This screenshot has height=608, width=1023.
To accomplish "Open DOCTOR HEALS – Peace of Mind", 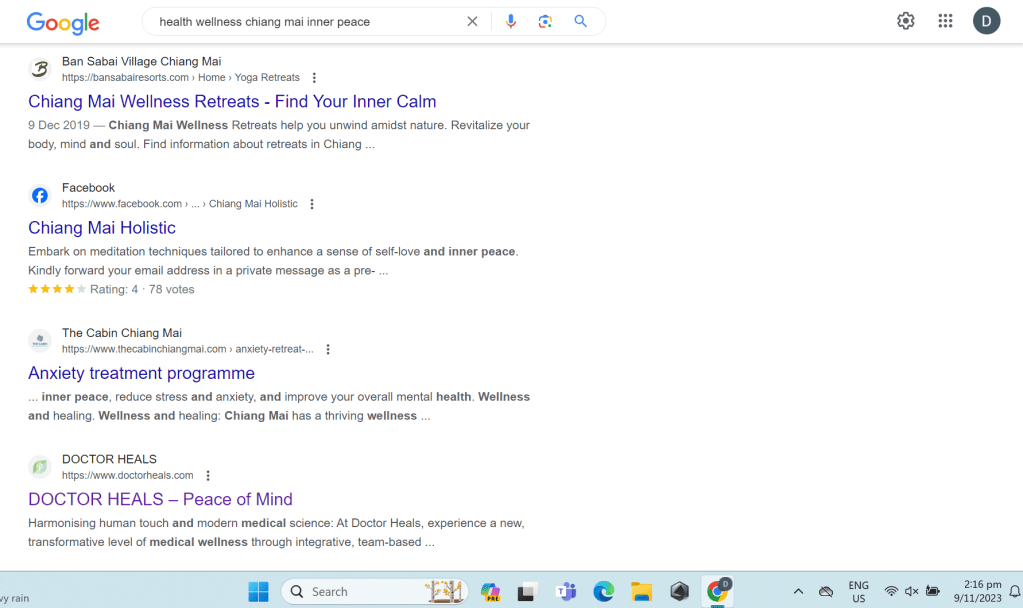I will tap(160, 499).
